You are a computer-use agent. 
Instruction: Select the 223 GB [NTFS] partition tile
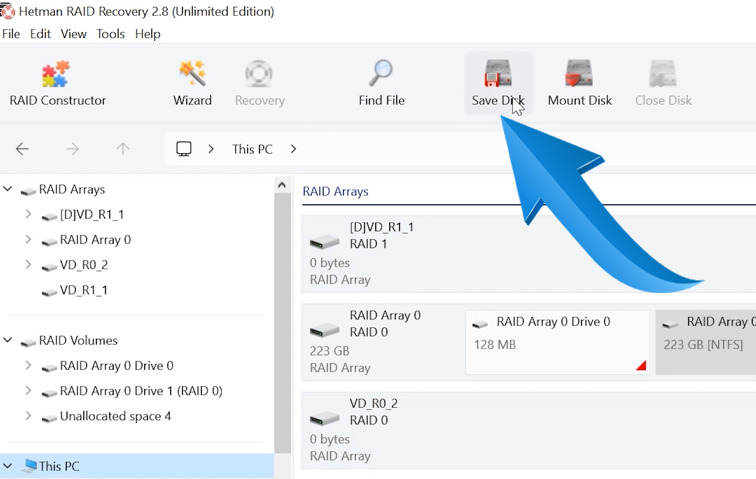coord(706,342)
